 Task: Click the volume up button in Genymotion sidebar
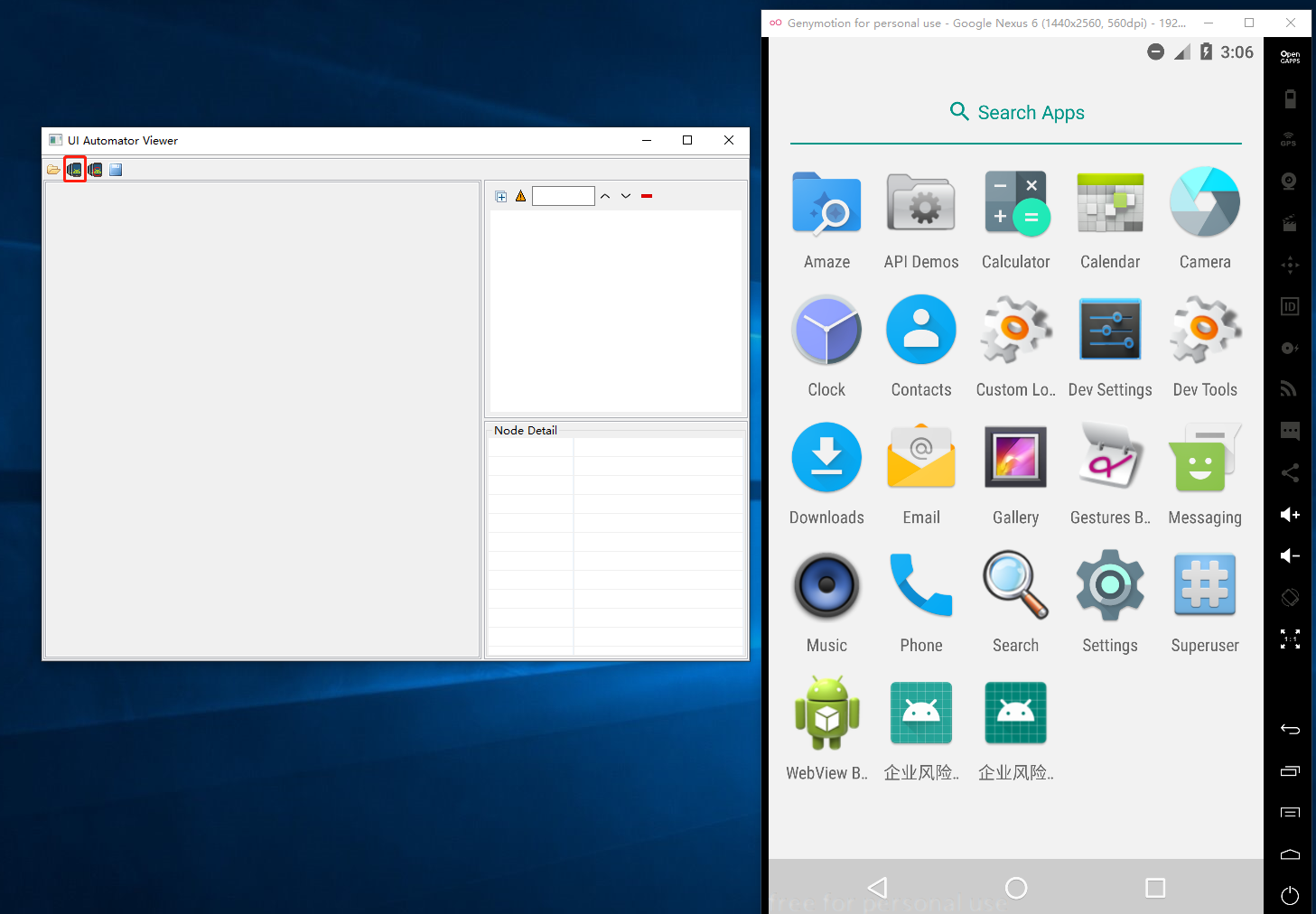pos(1290,514)
